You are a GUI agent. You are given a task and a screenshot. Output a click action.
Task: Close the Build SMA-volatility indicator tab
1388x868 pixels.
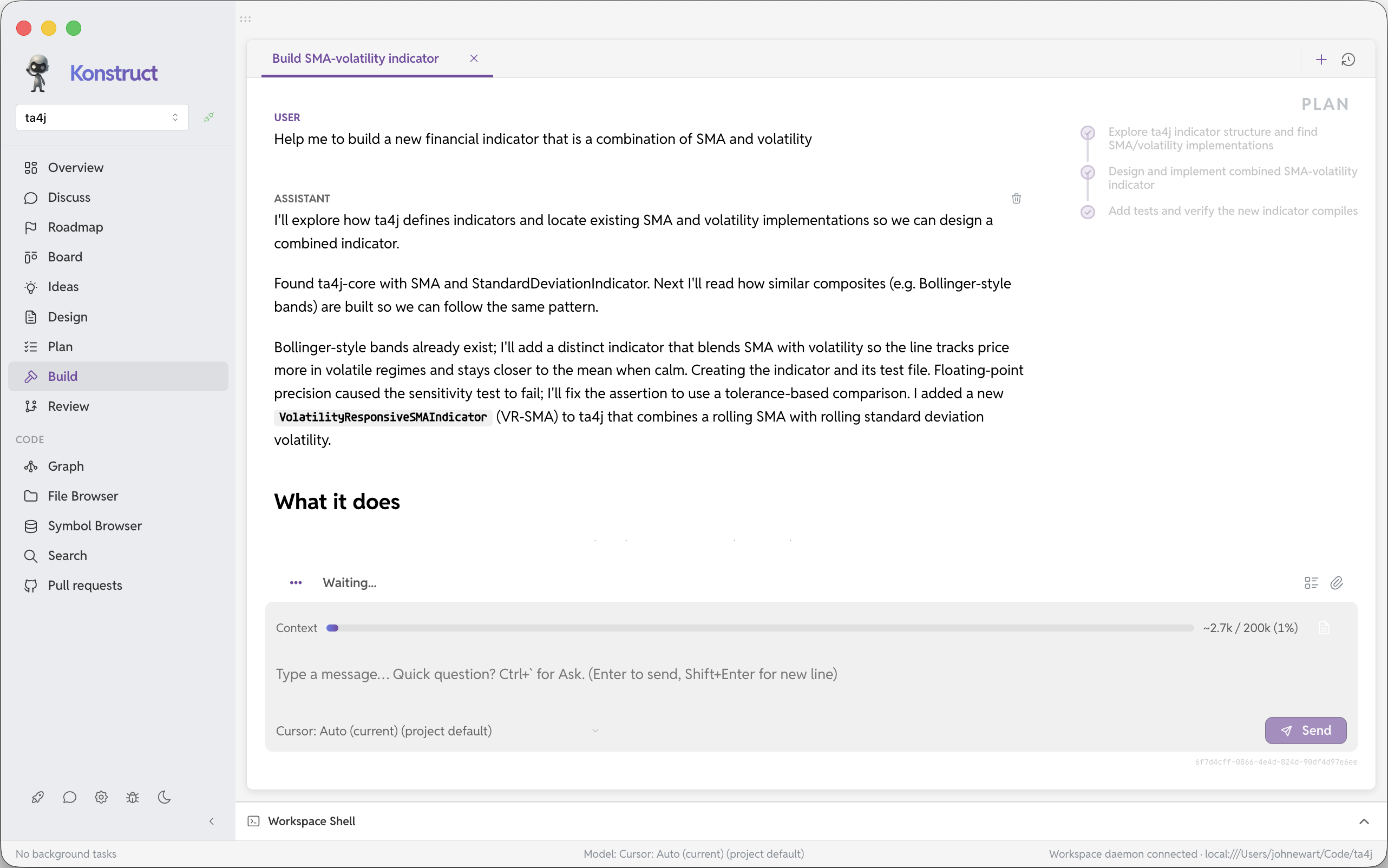pyautogui.click(x=474, y=58)
